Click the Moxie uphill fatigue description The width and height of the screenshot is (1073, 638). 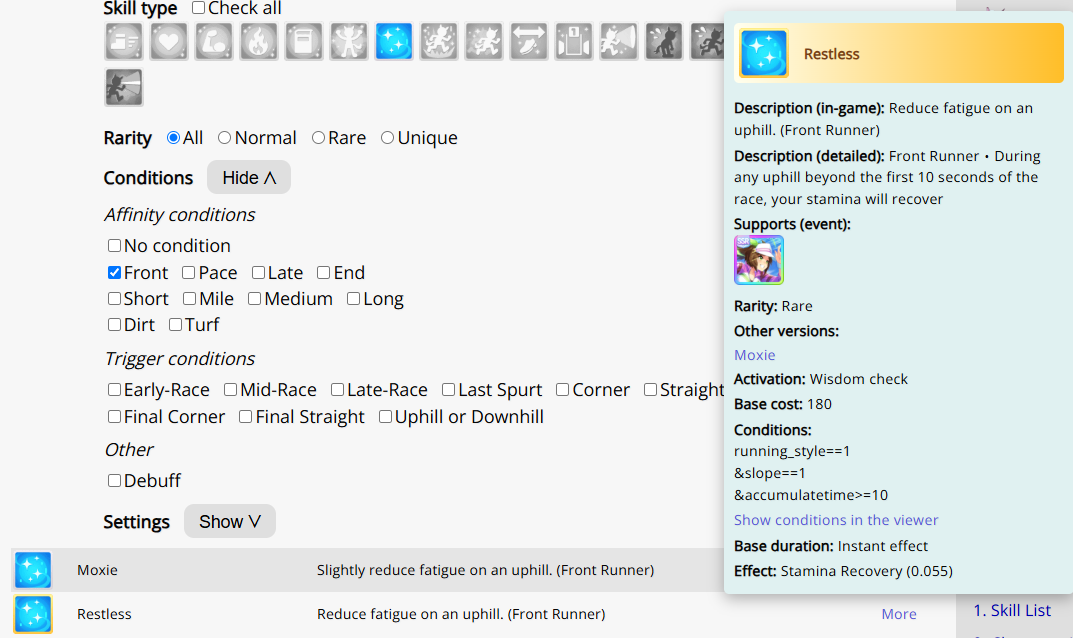[x=485, y=570]
